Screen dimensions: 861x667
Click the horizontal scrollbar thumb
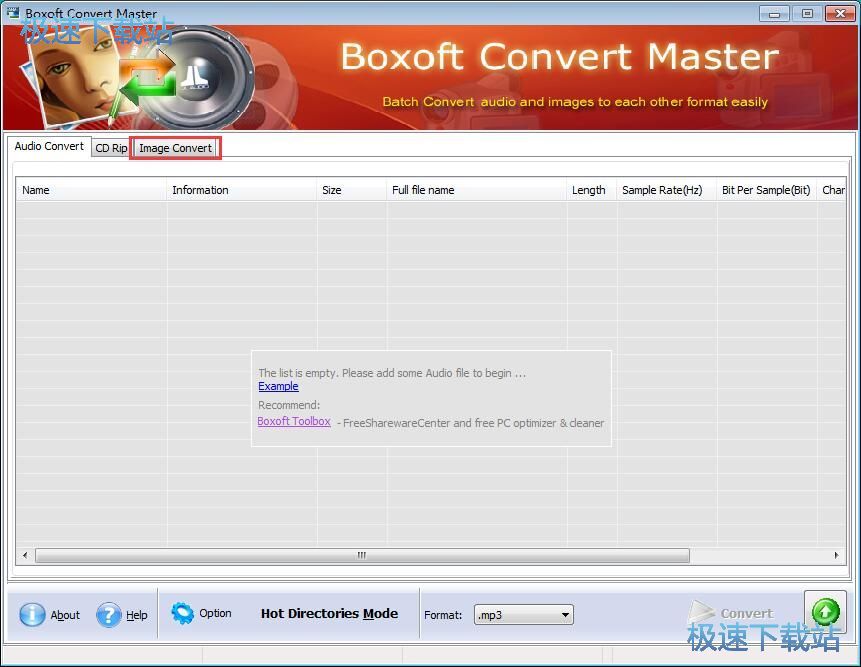(362, 556)
